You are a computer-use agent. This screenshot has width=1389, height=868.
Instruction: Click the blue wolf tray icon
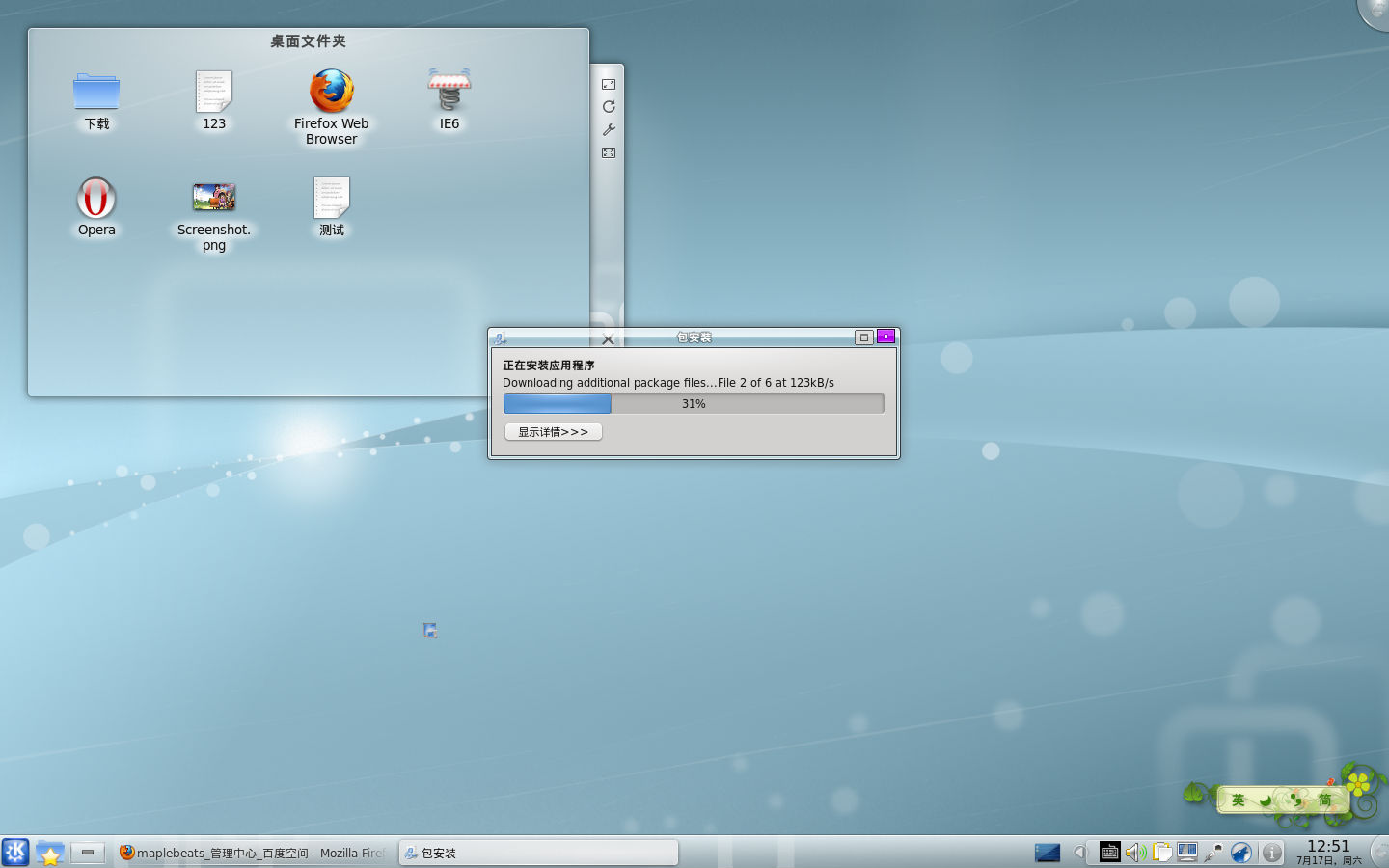[x=1241, y=853]
